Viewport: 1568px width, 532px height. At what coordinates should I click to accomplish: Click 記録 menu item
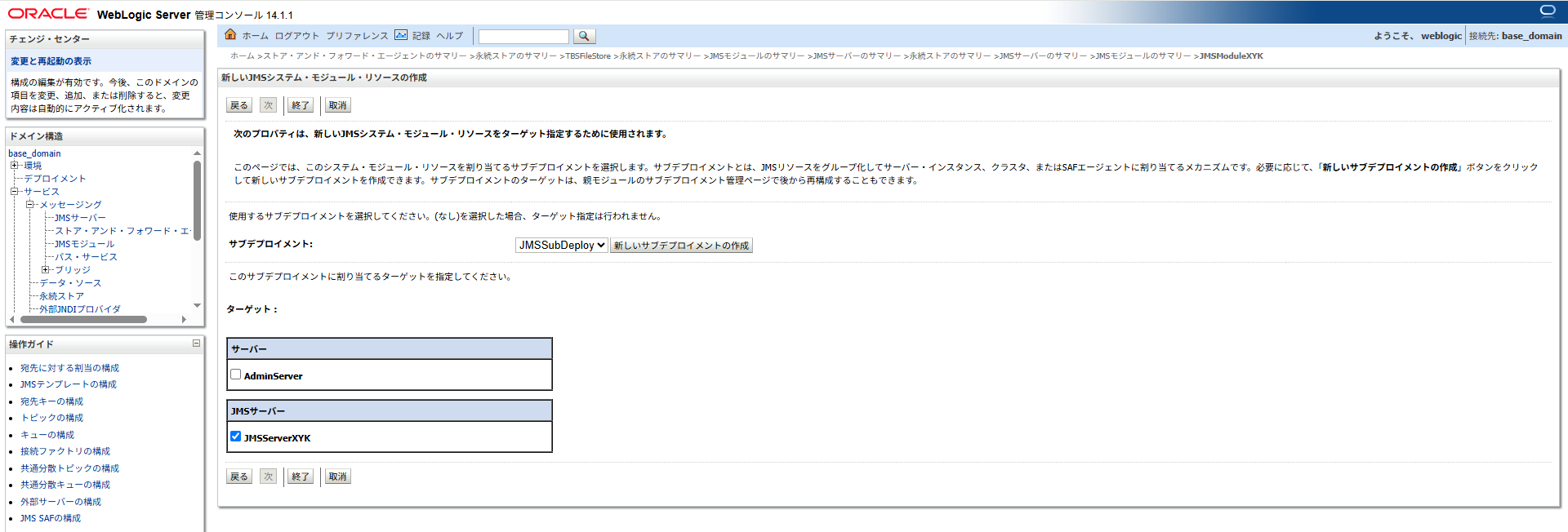(x=421, y=36)
